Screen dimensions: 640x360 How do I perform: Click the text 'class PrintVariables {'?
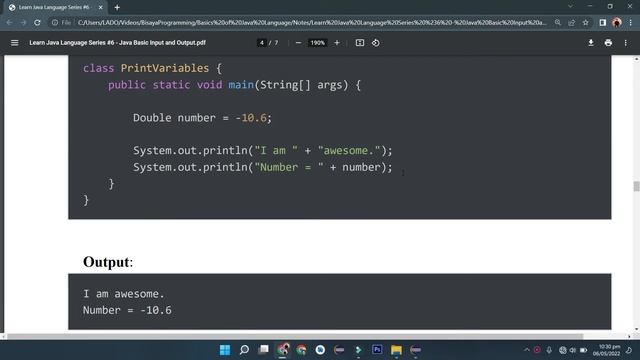(x=153, y=68)
